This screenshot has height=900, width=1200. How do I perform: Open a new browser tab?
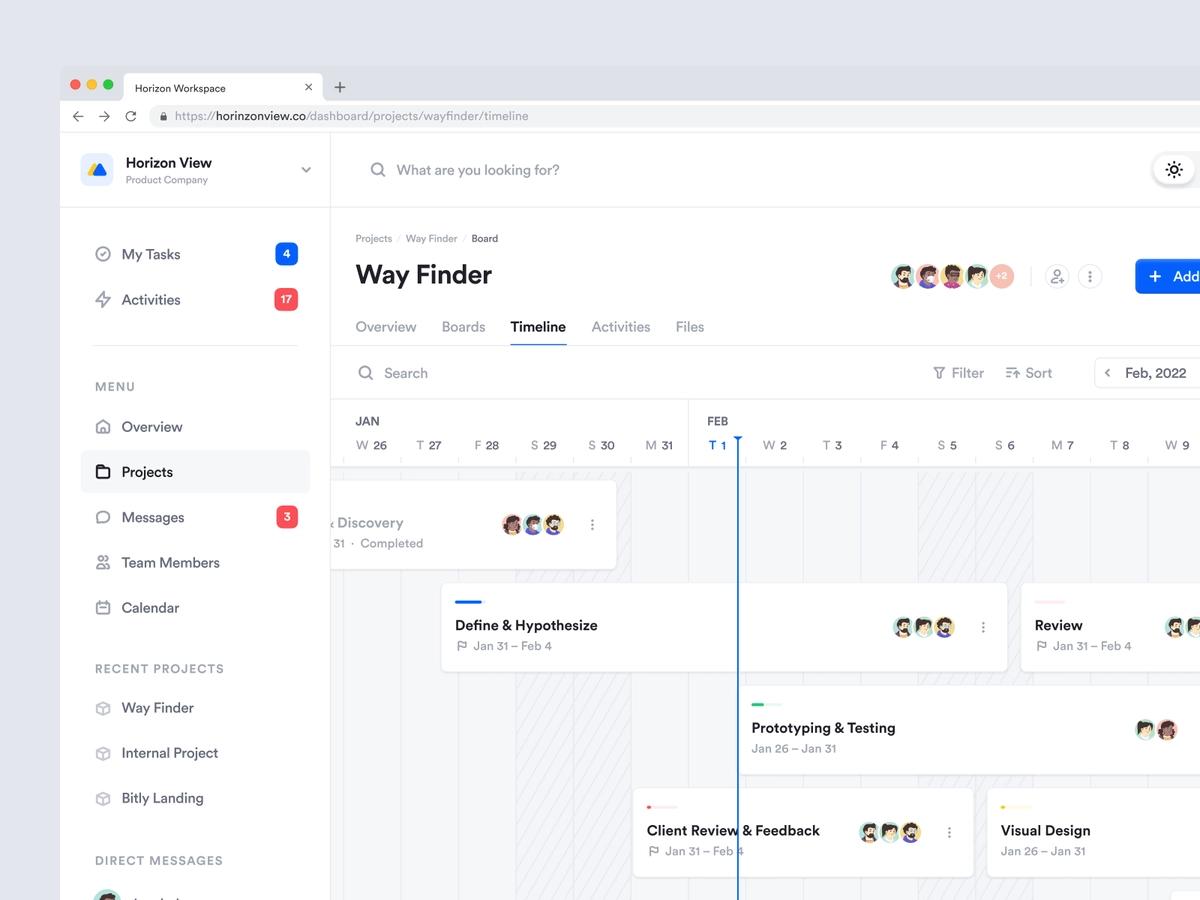[x=340, y=88]
